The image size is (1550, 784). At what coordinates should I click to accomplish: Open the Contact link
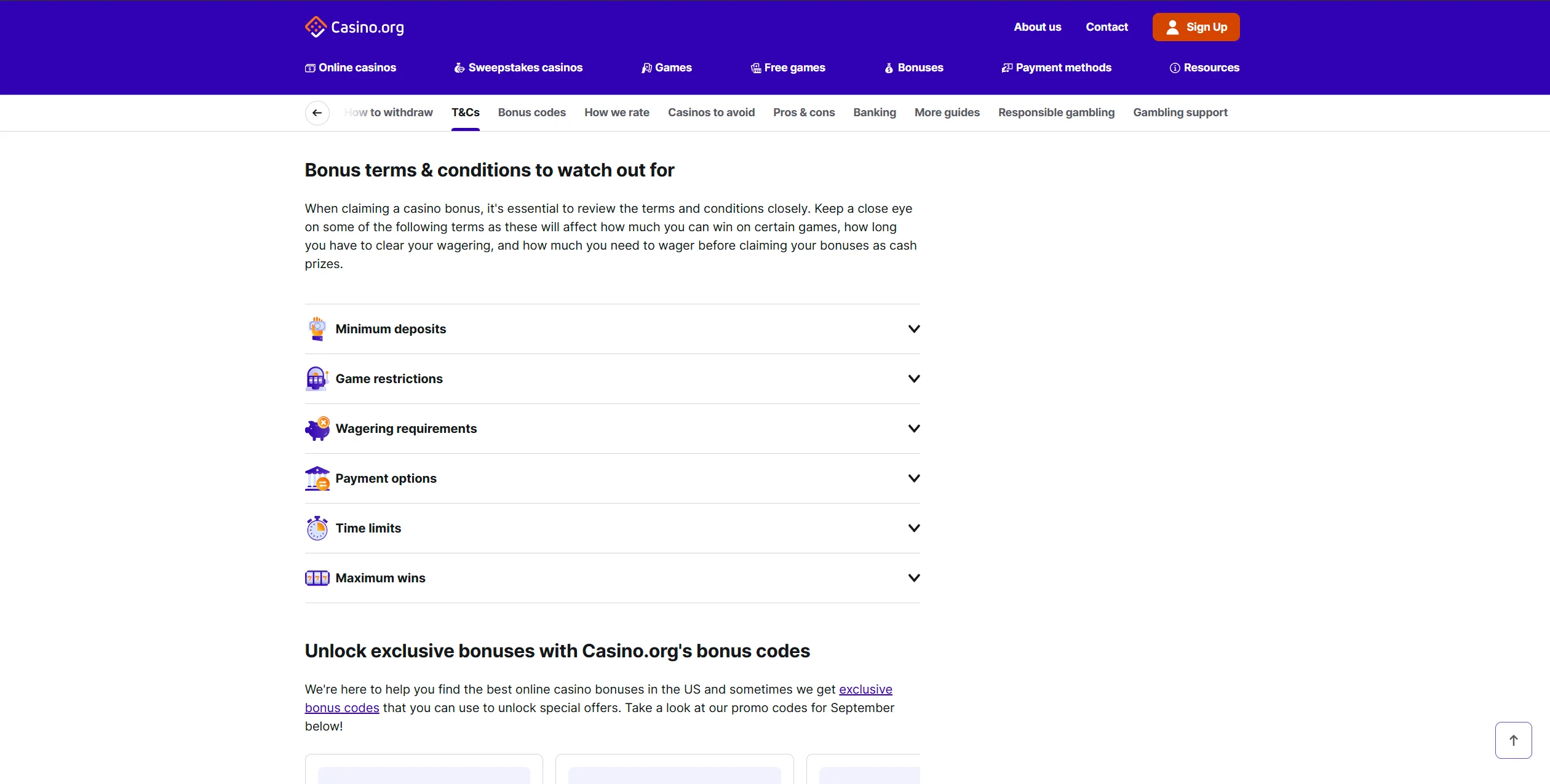[1107, 27]
